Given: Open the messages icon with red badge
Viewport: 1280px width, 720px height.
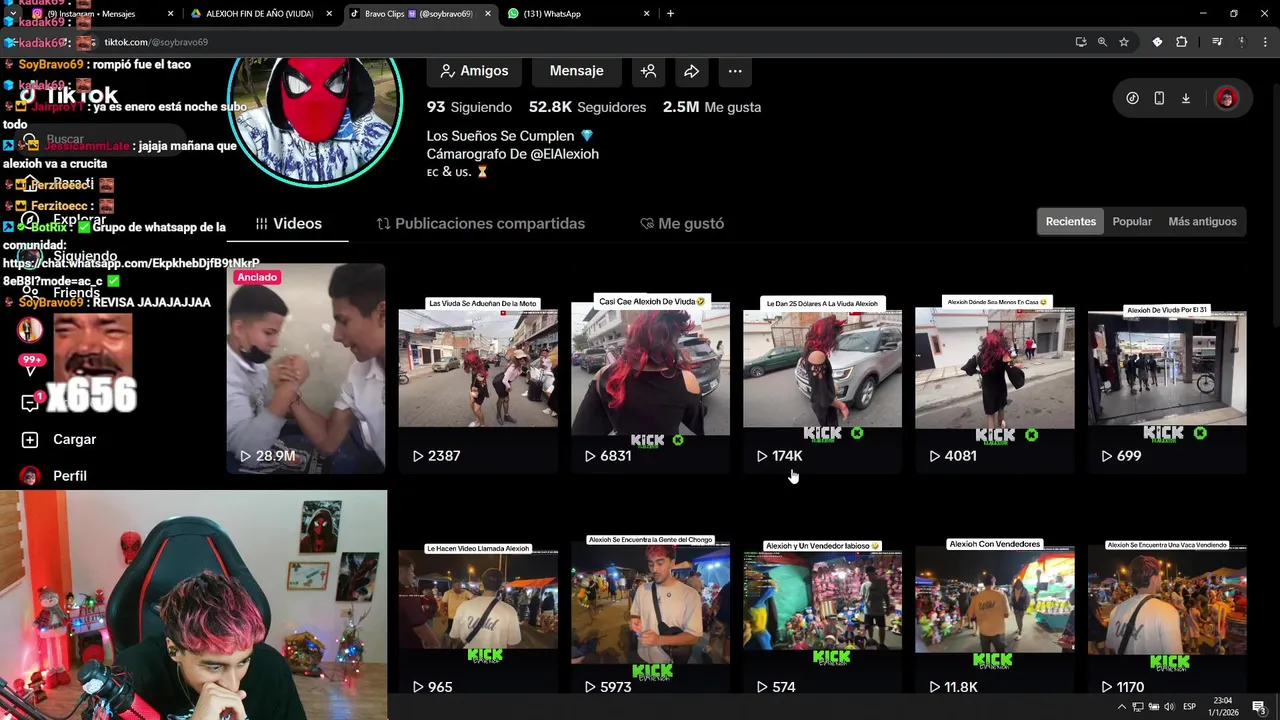Looking at the screenshot, I should click(x=30, y=402).
